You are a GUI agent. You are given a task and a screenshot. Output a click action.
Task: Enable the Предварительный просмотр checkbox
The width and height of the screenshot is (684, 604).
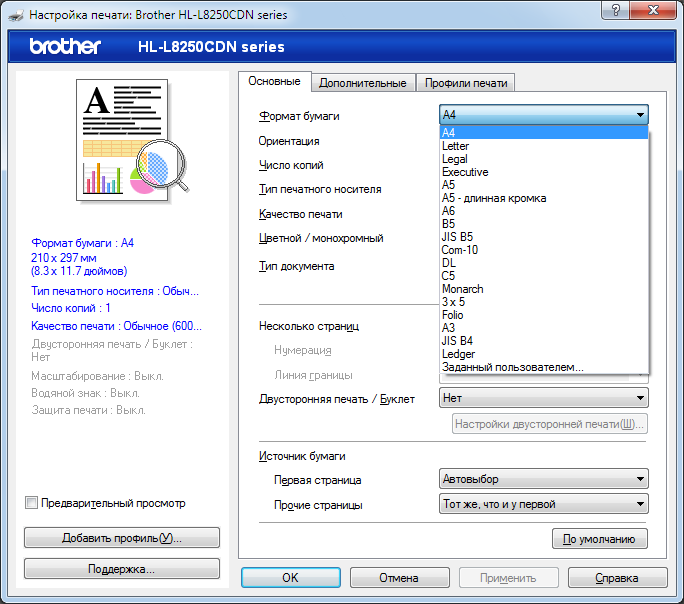(31, 502)
